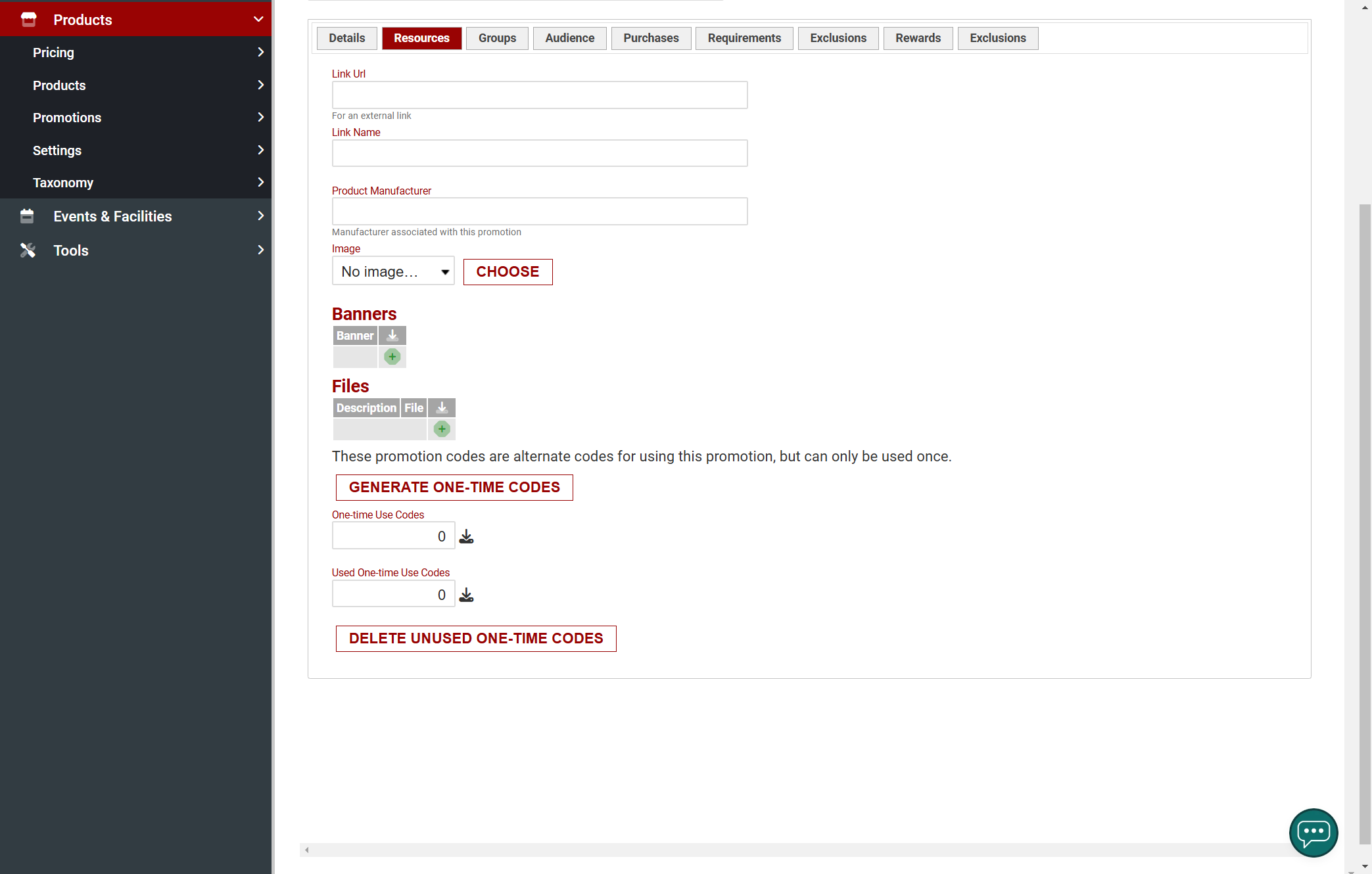The height and width of the screenshot is (874, 1372).
Task: Click the Events & Facilities calendar icon
Action: (27, 216)
